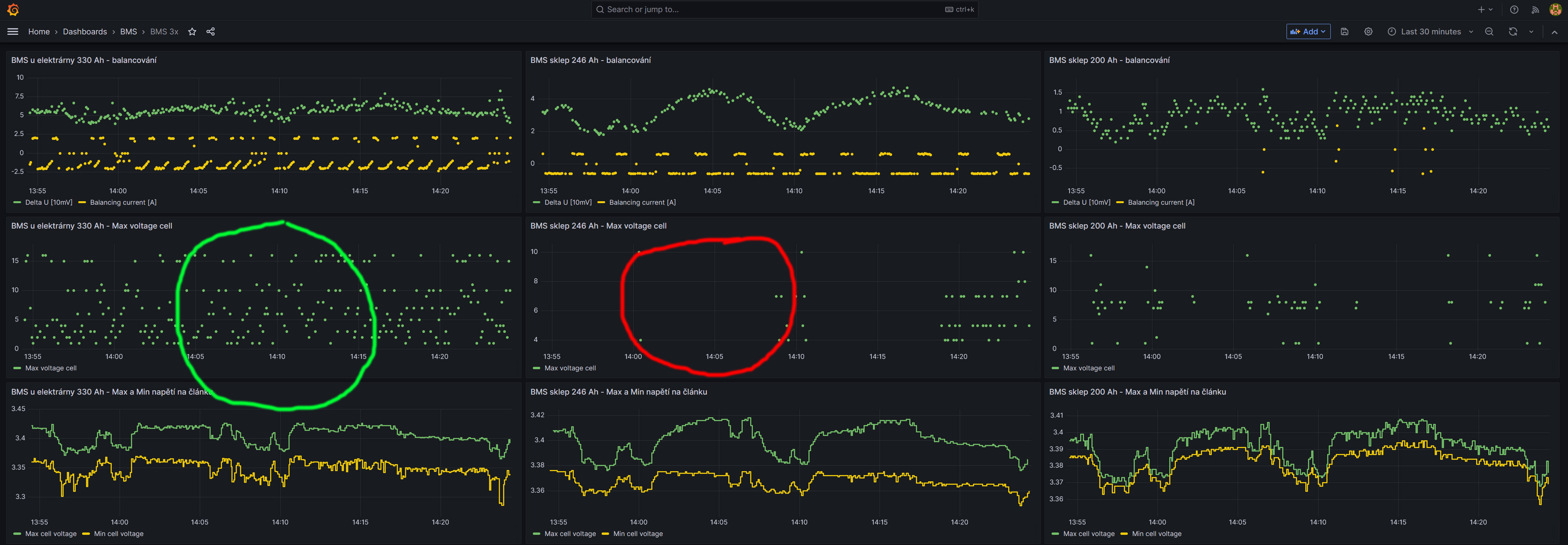Navigate to BMS folder breadcrumb
Image resolution: width=1568 pixels, height=545 pixels.
point(129,32)
